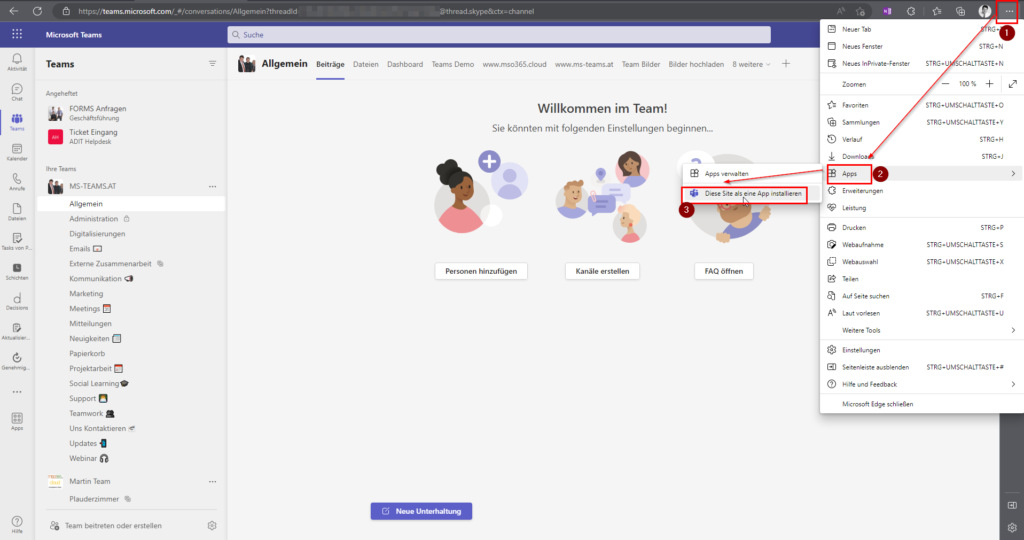Image resolution: width=1024 pixels, height=540 pixels.
Task: Click the Neue Unterhaltung button
Action: (x=421, y=511)
